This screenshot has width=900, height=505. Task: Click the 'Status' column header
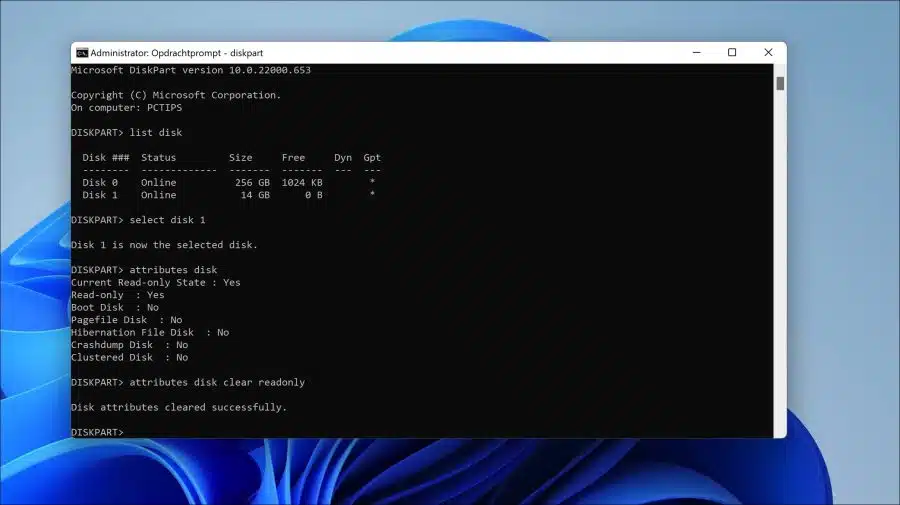[x=158, y=157]
